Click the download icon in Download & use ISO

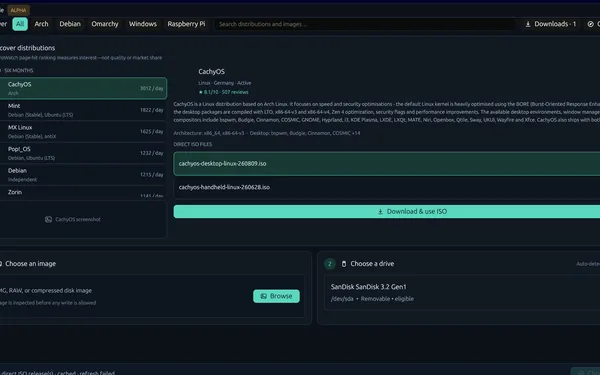[x=380, y=212]
